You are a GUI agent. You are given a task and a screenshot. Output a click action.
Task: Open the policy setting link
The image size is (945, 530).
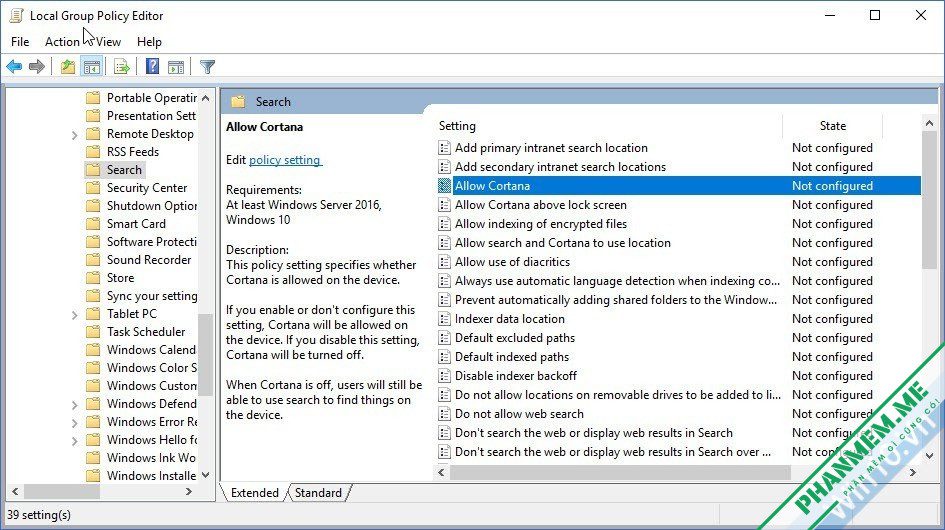285,160
